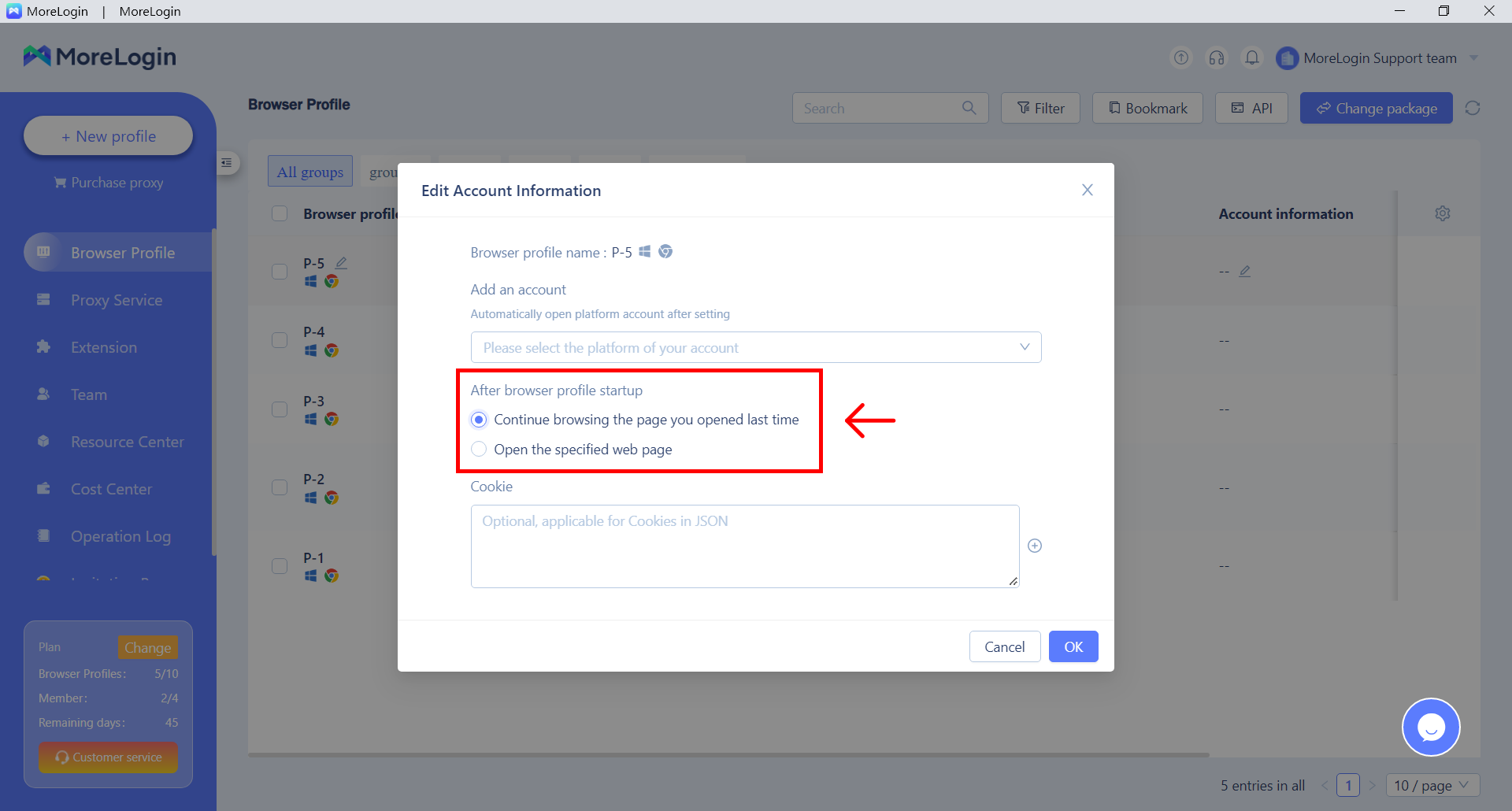Viewport: 1512px width, 811px height.
Task: Go to previous page arrow
Action: (1325, 785)
